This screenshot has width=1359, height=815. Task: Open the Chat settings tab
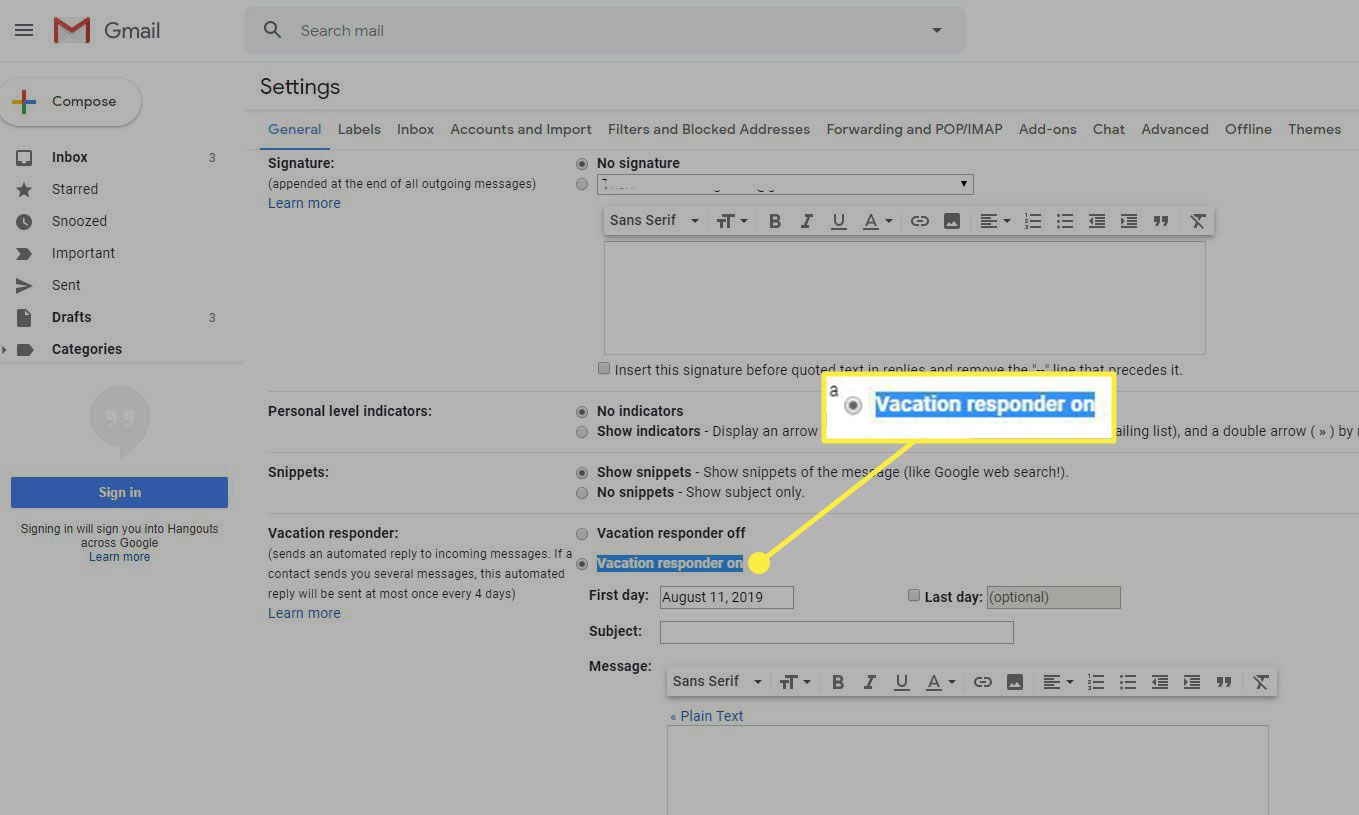(1108, 129)
